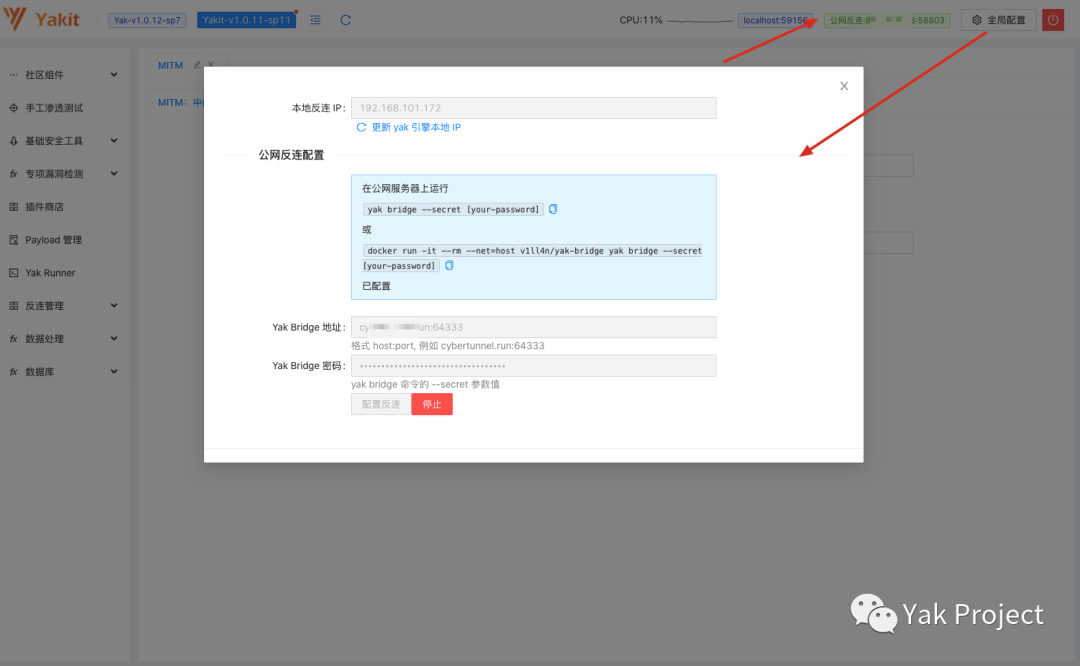The width and height of the screenshot is (1080, 666).
Task: Expand the 专项漏洞检测 chevron
Action: click(114, 174)
